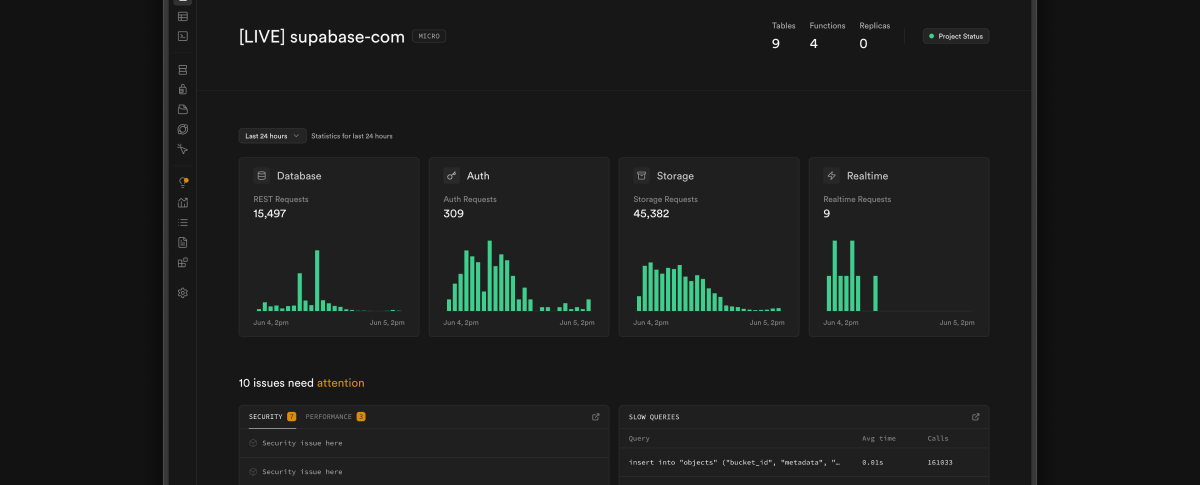1200x485 pixels.
Task: Click the Storage card's bucket icon
Action: 642,175
